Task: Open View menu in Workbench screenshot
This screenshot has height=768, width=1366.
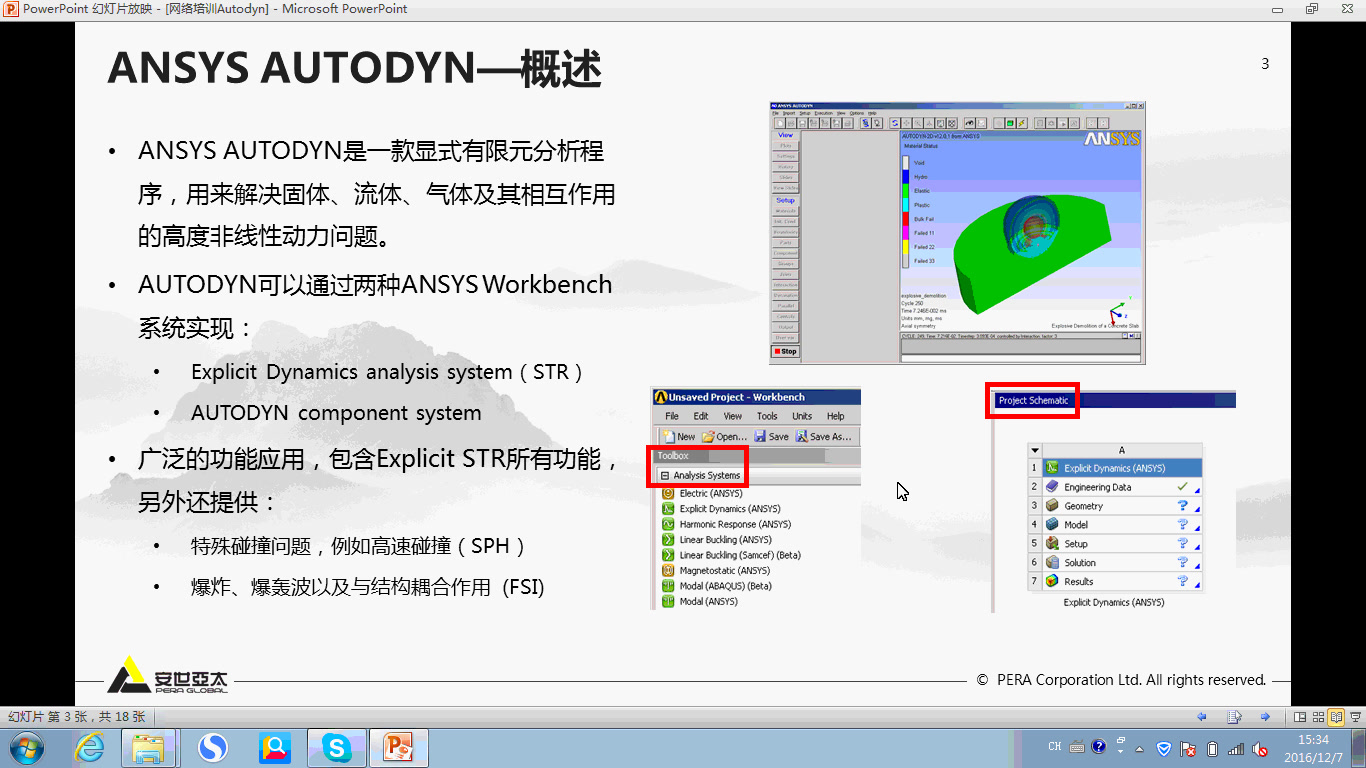Action: pyautogui.click(x=733, y=416)
